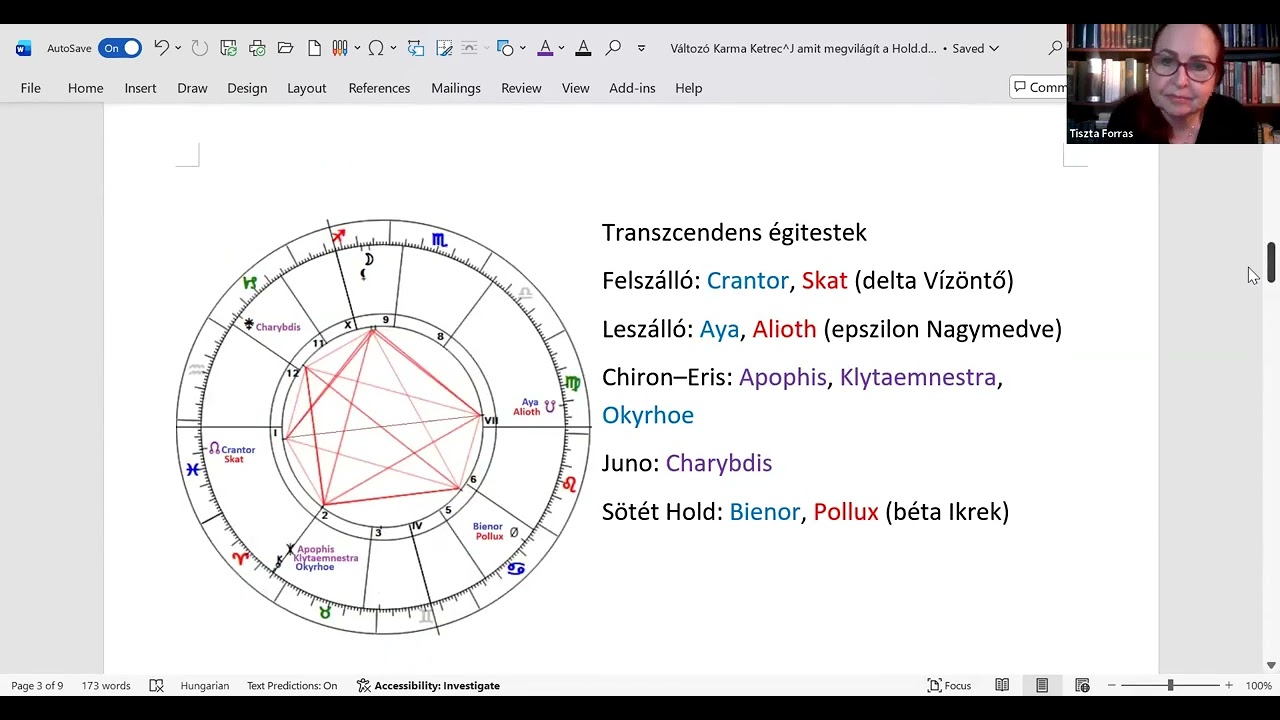Image resolution: width=1280 pixels, height=720 pixels.
Task: Open the Draw ribbon tab
Action: point(192,88)
